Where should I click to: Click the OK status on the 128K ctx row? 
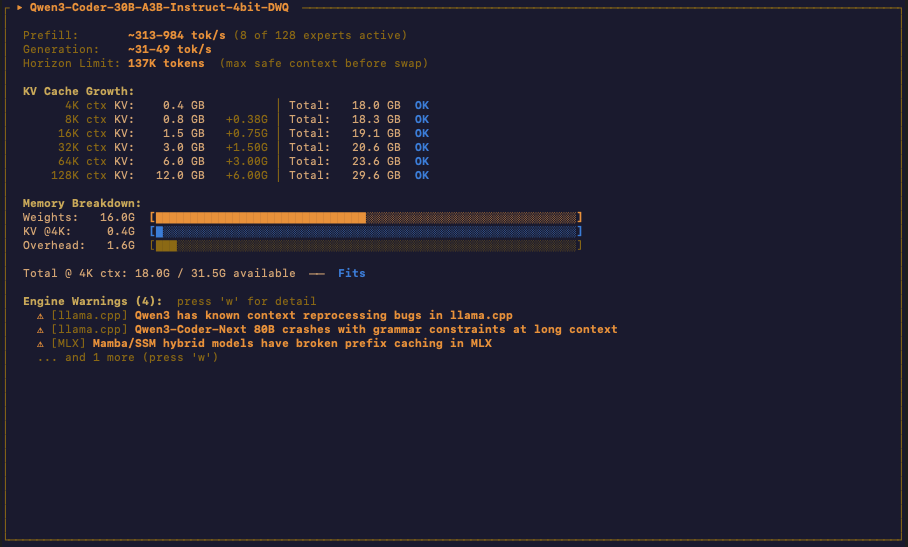point(422,175)
